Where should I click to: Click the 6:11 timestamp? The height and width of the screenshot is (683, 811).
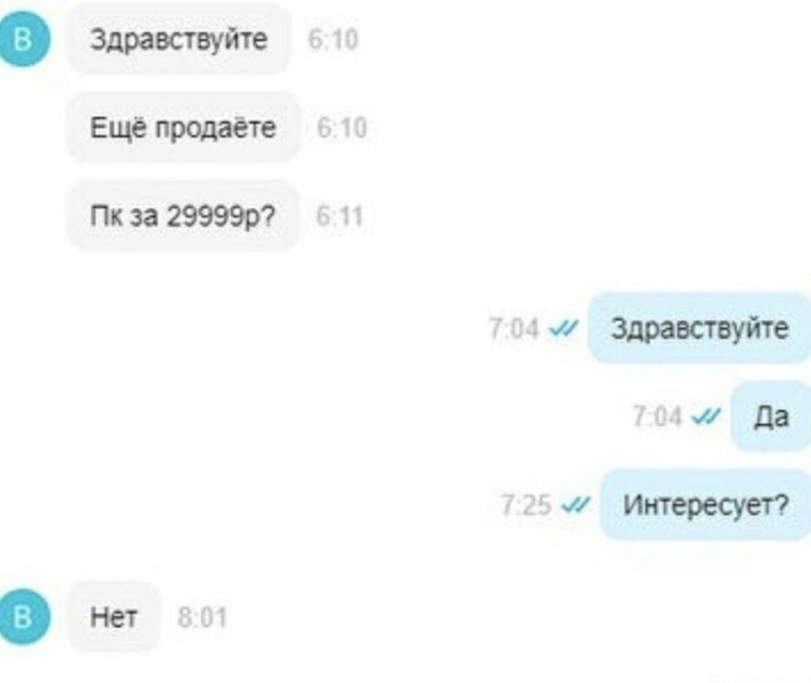tap(339, 216)
